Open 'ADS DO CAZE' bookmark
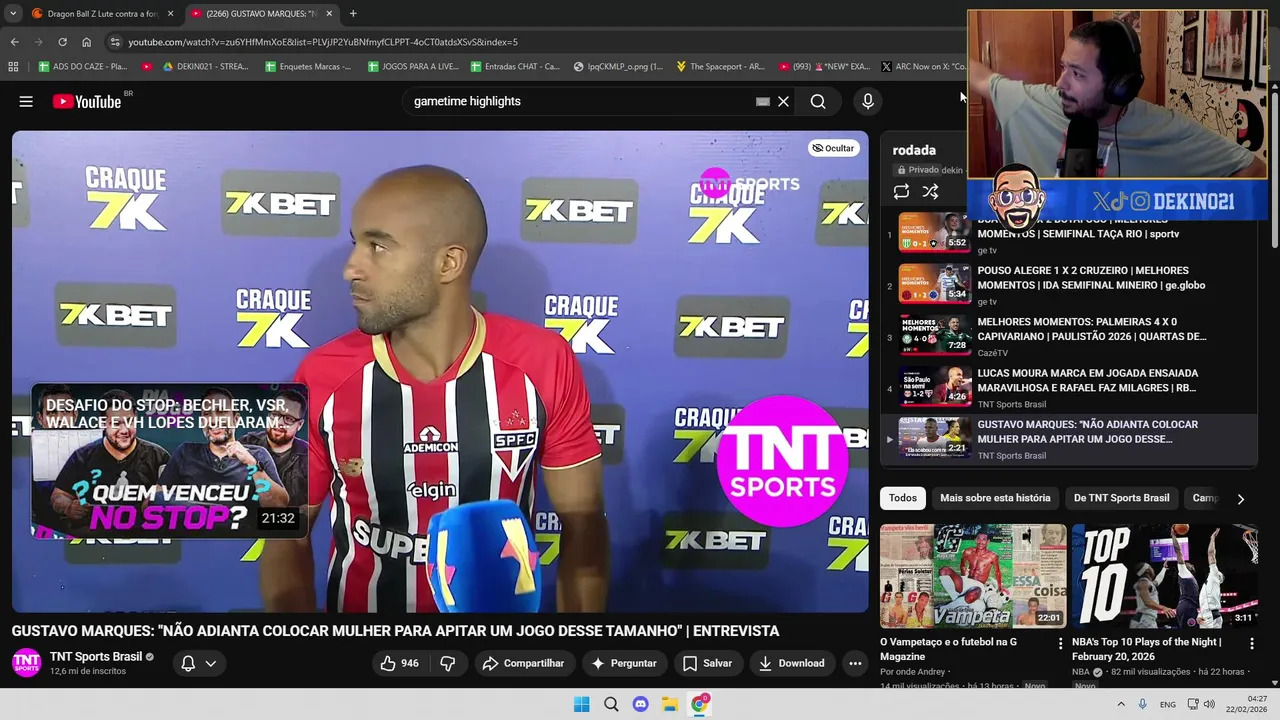This screenshot has height=720, width=1280. pyautogui.click(x=82, y=67)
